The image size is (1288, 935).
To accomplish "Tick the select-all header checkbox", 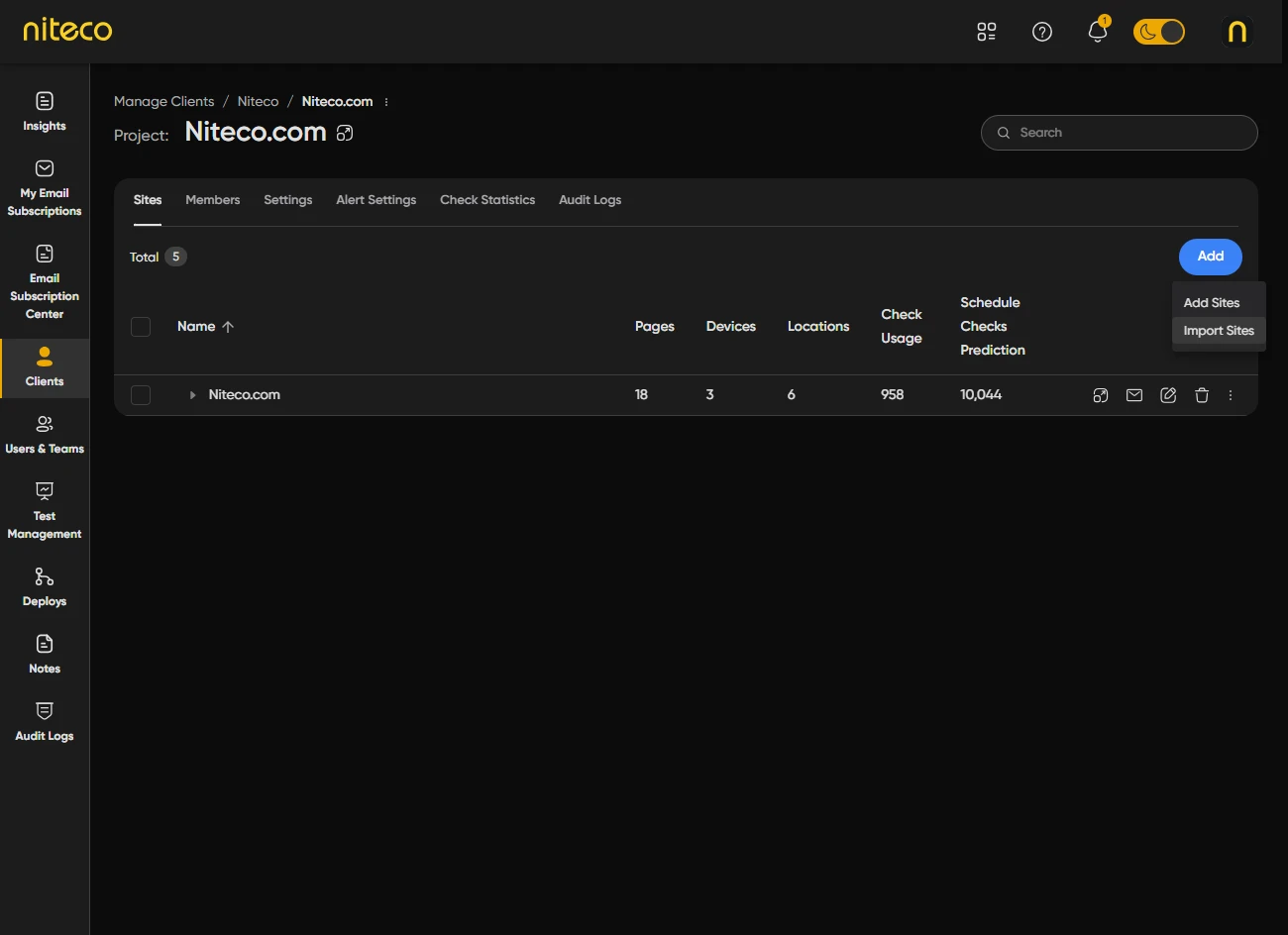I will (x=141, y=327).
